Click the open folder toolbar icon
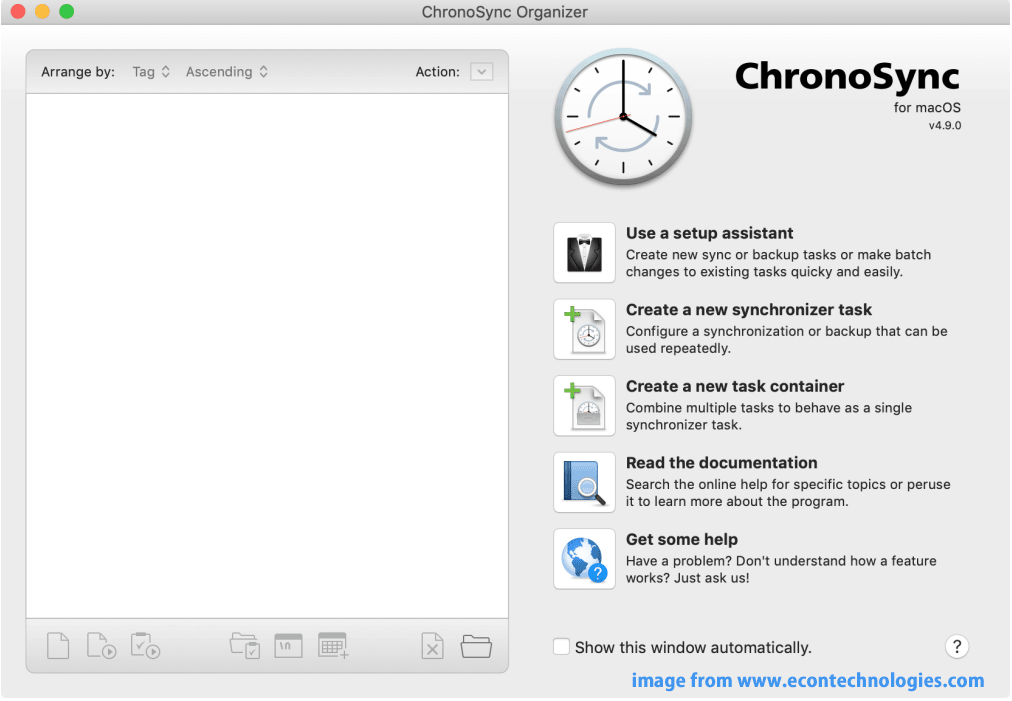 (476, 645)
